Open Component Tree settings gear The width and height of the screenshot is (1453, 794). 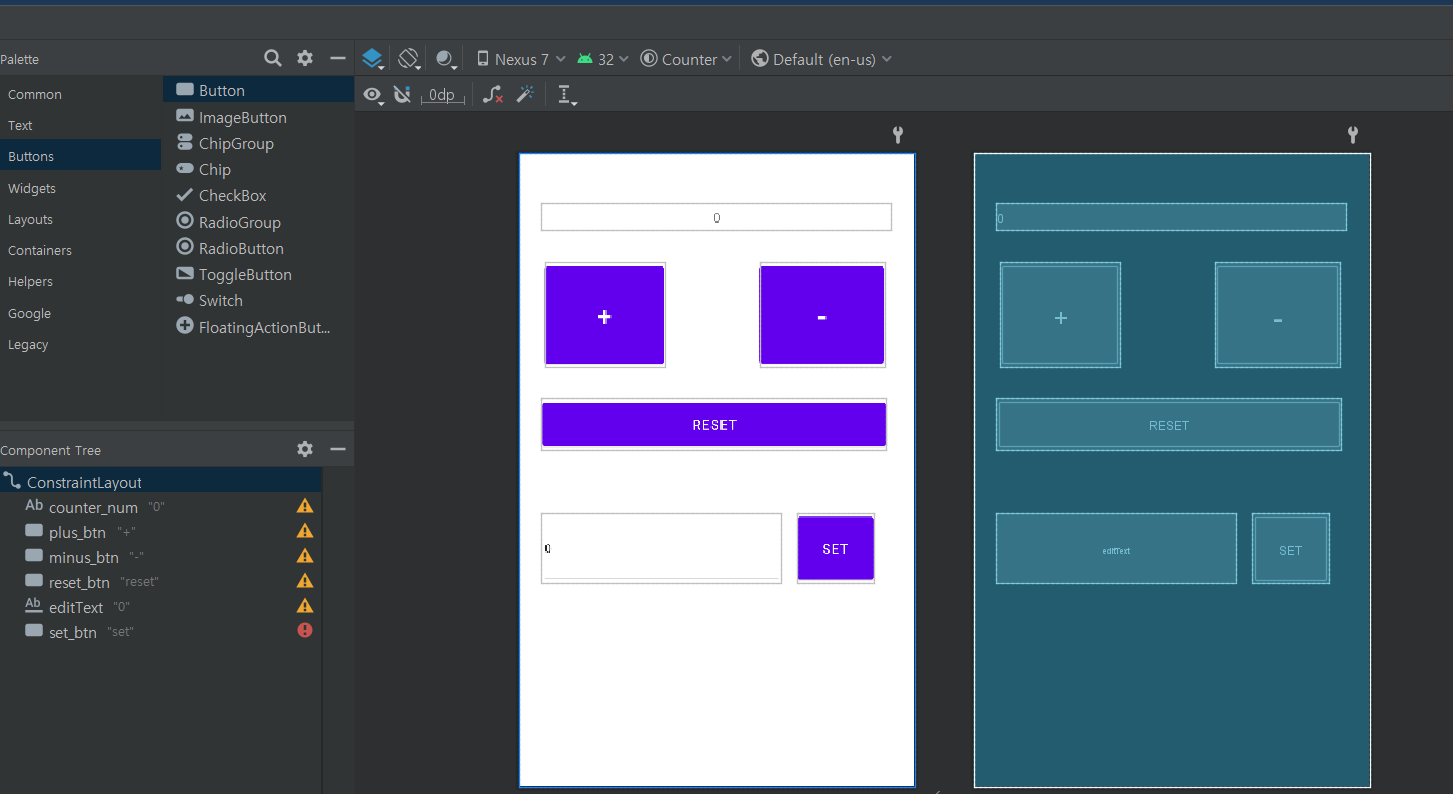pyautogui.click(x=305, y=450)
